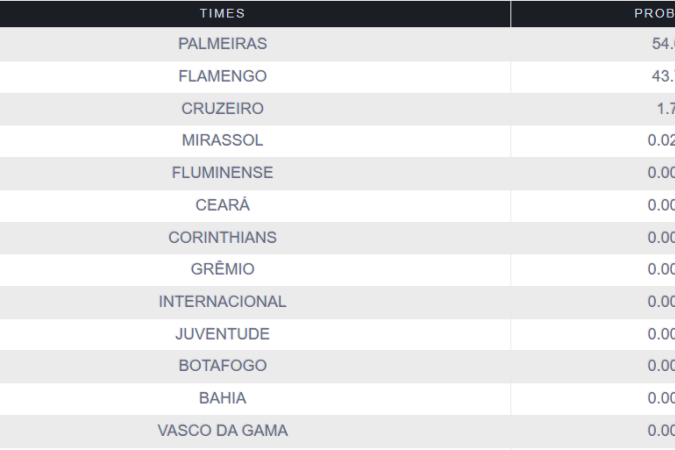Click the TIMES column header
Screen dimensions: 675x450
[x=222, y=13]
